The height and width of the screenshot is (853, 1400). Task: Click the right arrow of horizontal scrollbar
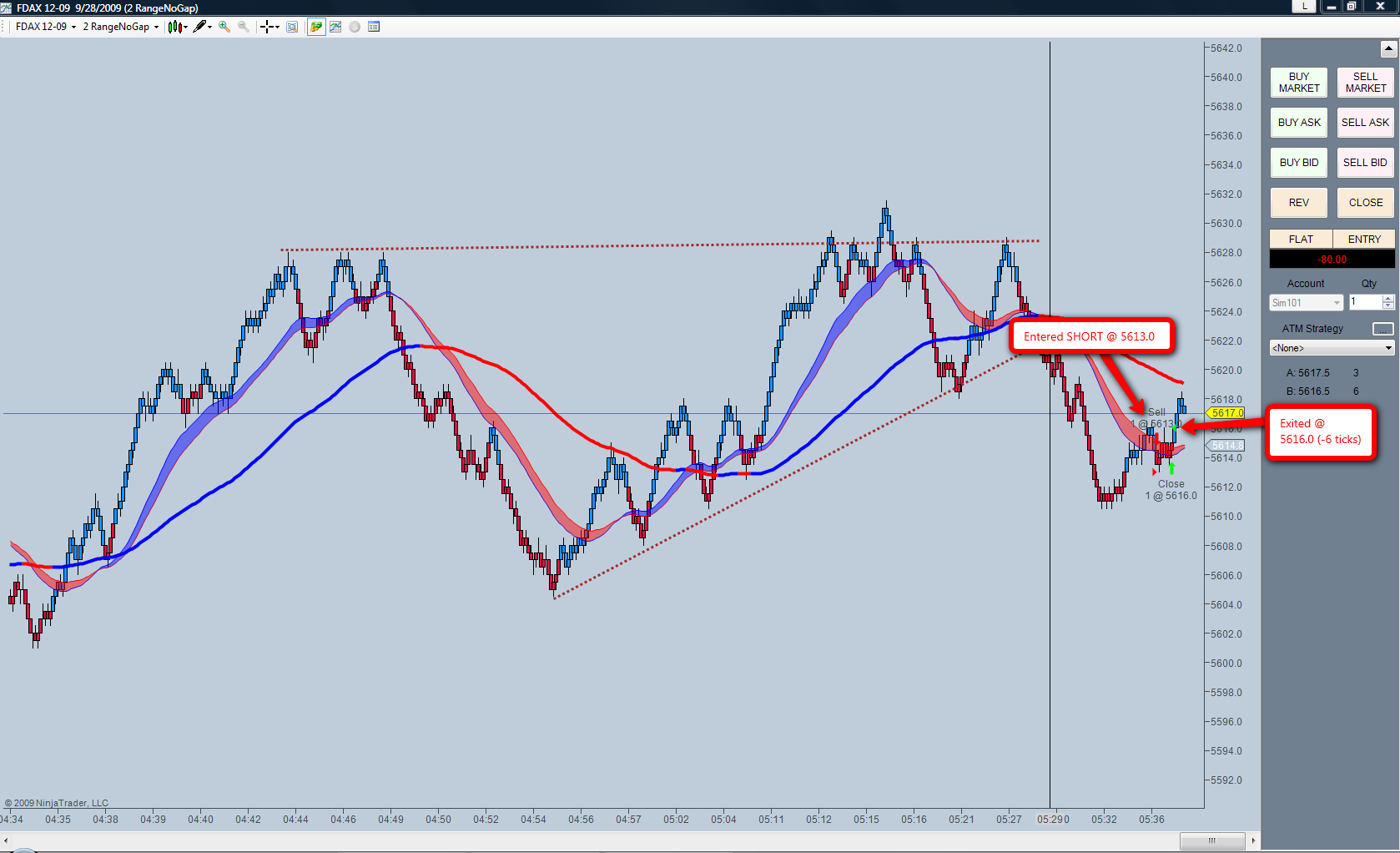click(1252, 840)
